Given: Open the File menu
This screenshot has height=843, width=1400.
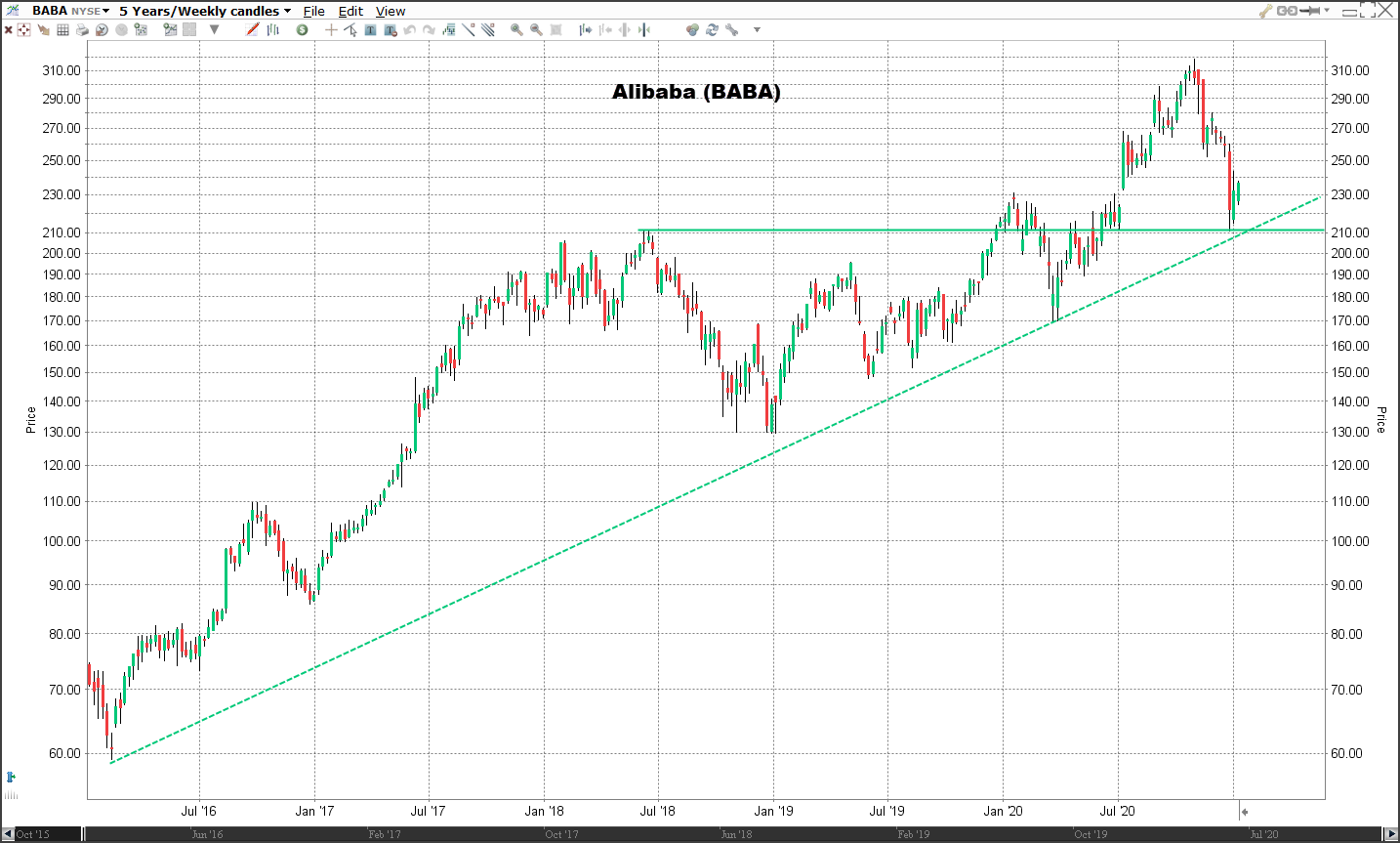Looking at the screenshot, I should [314, 11].
